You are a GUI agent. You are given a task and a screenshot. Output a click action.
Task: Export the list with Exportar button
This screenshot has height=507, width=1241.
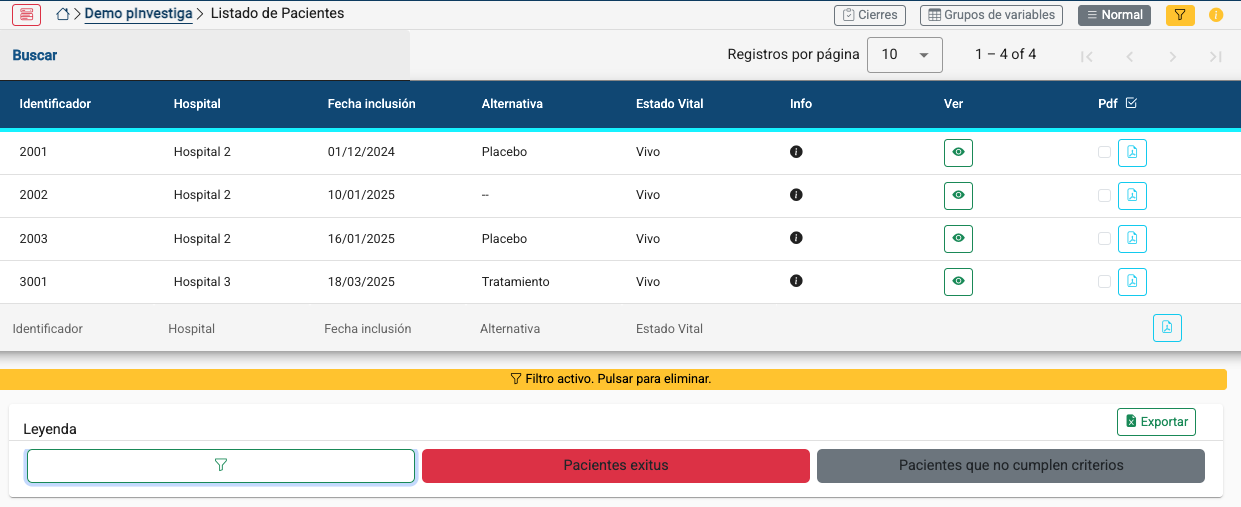1156,422
